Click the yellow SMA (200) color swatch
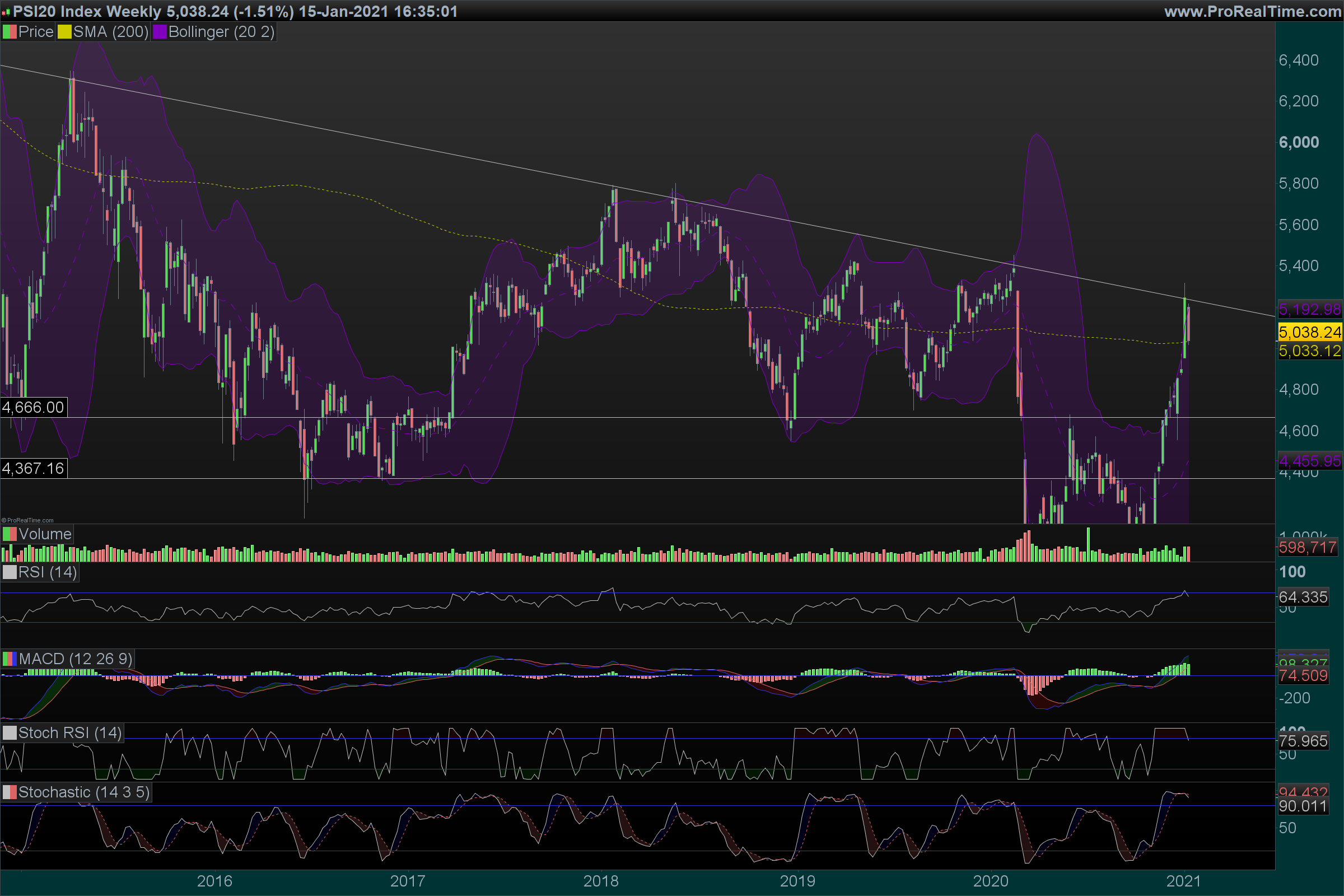Viewport: 1344px width, 896px height. click(64, 32)
